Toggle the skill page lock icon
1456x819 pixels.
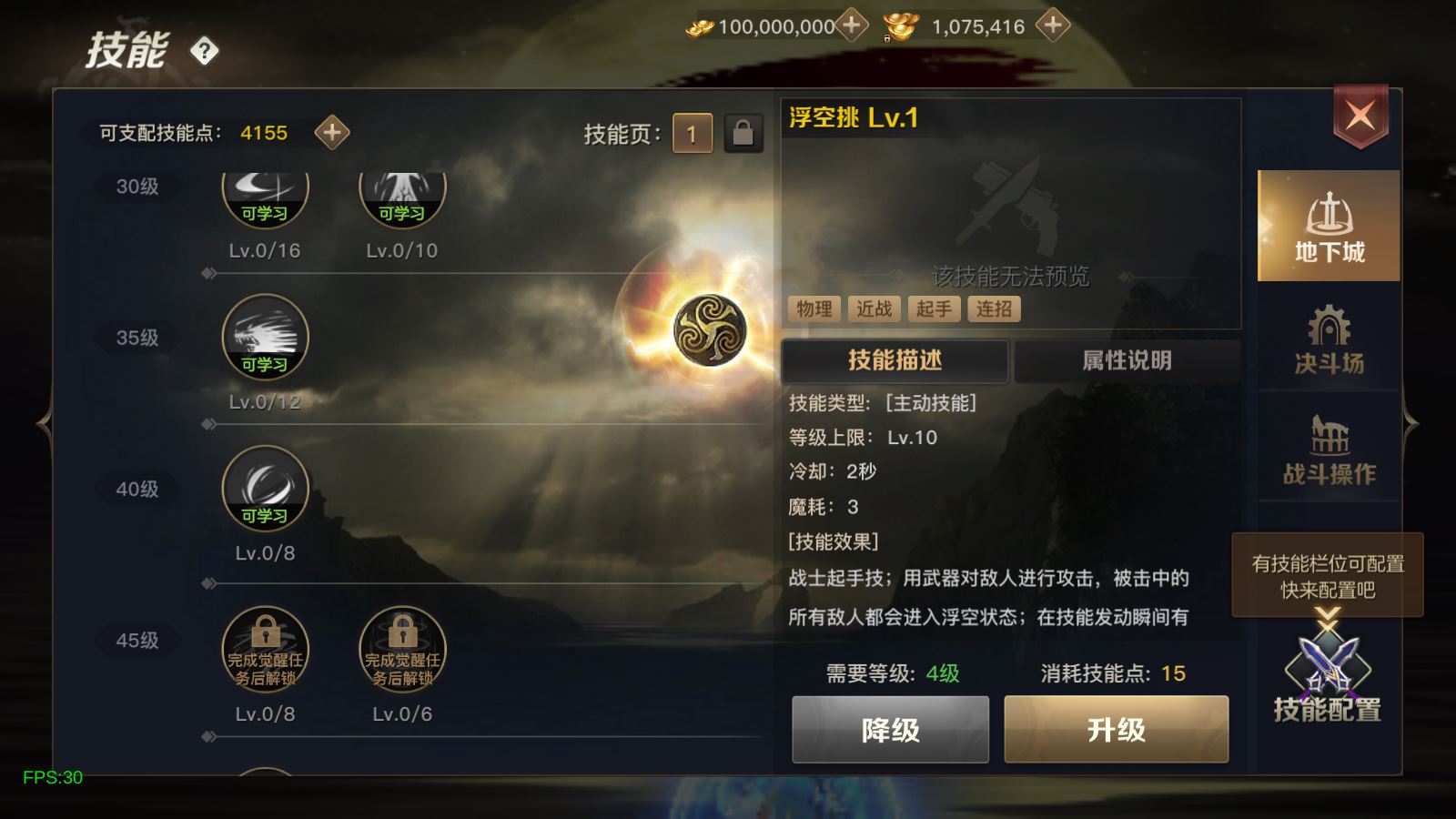(743, 134)
